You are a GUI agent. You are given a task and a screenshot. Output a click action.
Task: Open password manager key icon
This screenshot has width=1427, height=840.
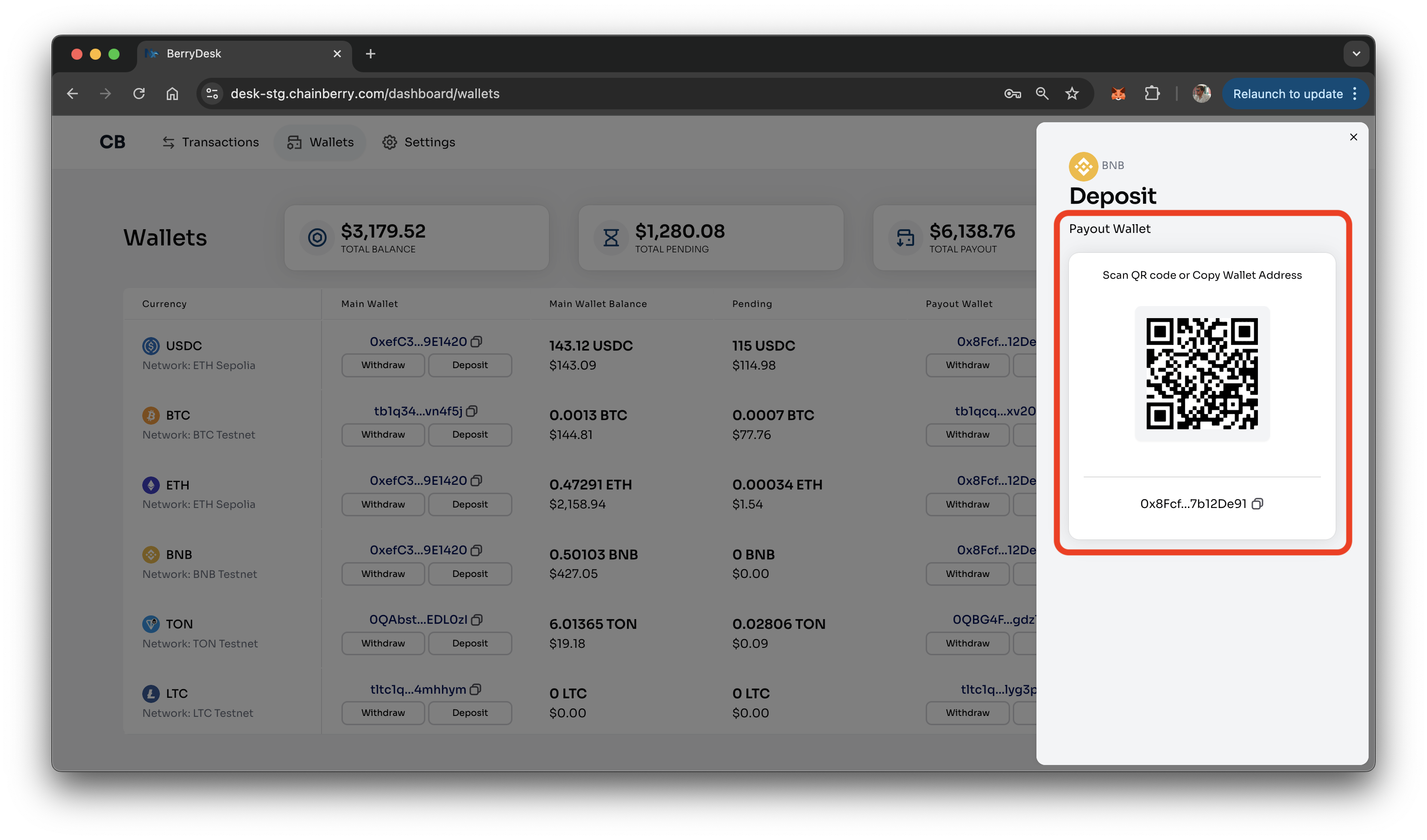pyautogui.click(x=1012, y=94)
